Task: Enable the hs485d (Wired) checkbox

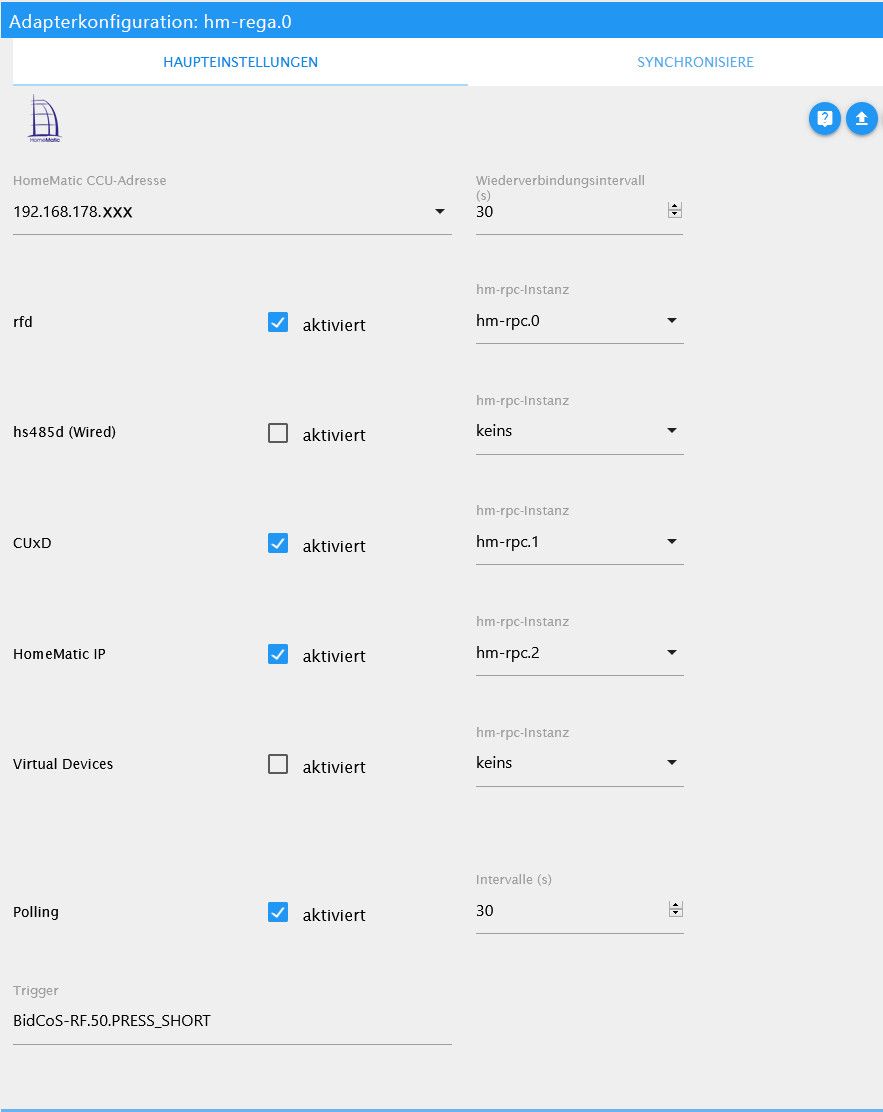Action: [x=278, y=433]
